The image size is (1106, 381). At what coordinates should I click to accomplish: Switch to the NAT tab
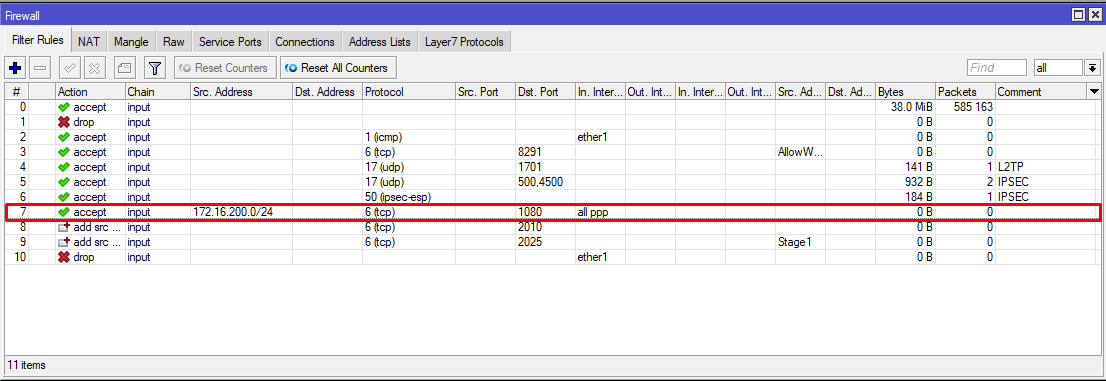click(x=89, y=42)
